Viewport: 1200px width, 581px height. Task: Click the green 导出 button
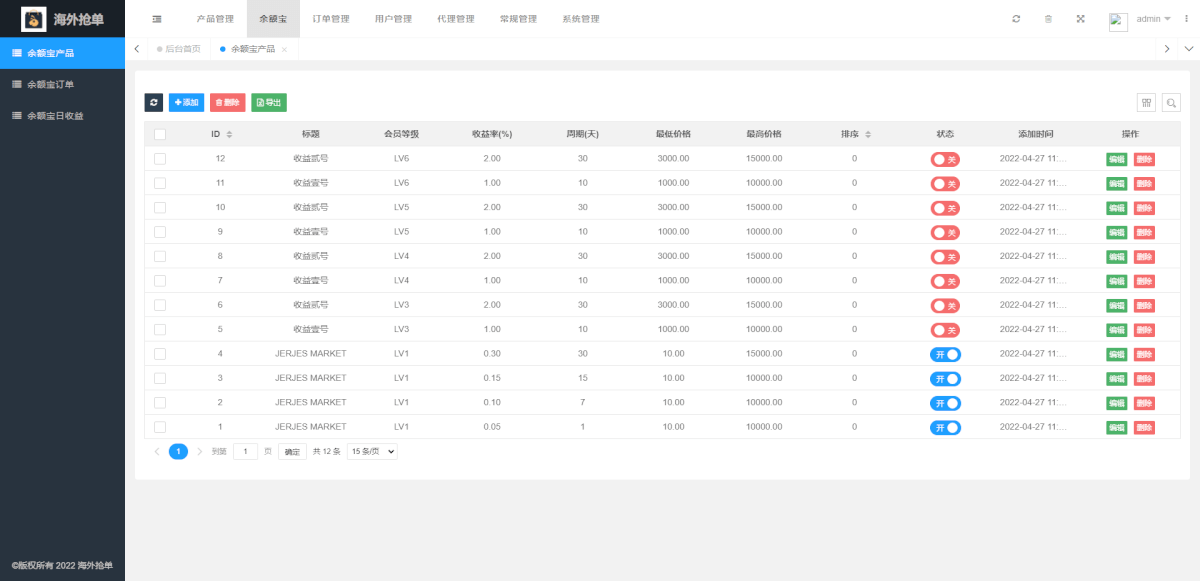click(x=268, y=102)
